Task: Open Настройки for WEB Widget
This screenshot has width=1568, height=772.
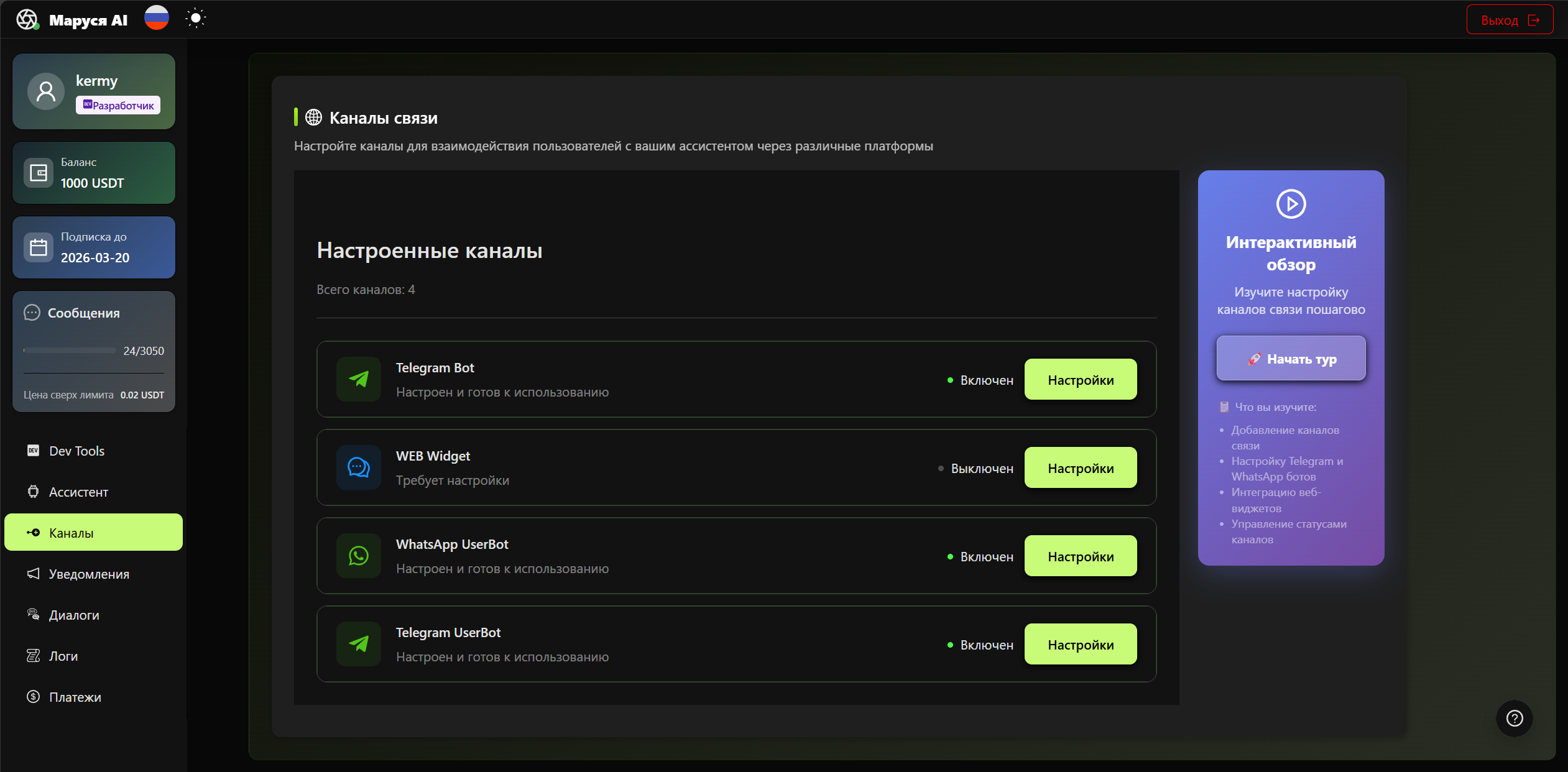Action: (1080, 467)
